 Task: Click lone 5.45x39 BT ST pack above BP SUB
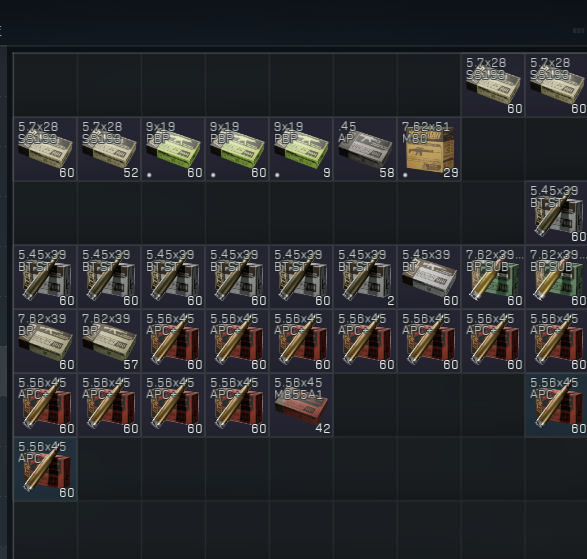coord(556,213)
